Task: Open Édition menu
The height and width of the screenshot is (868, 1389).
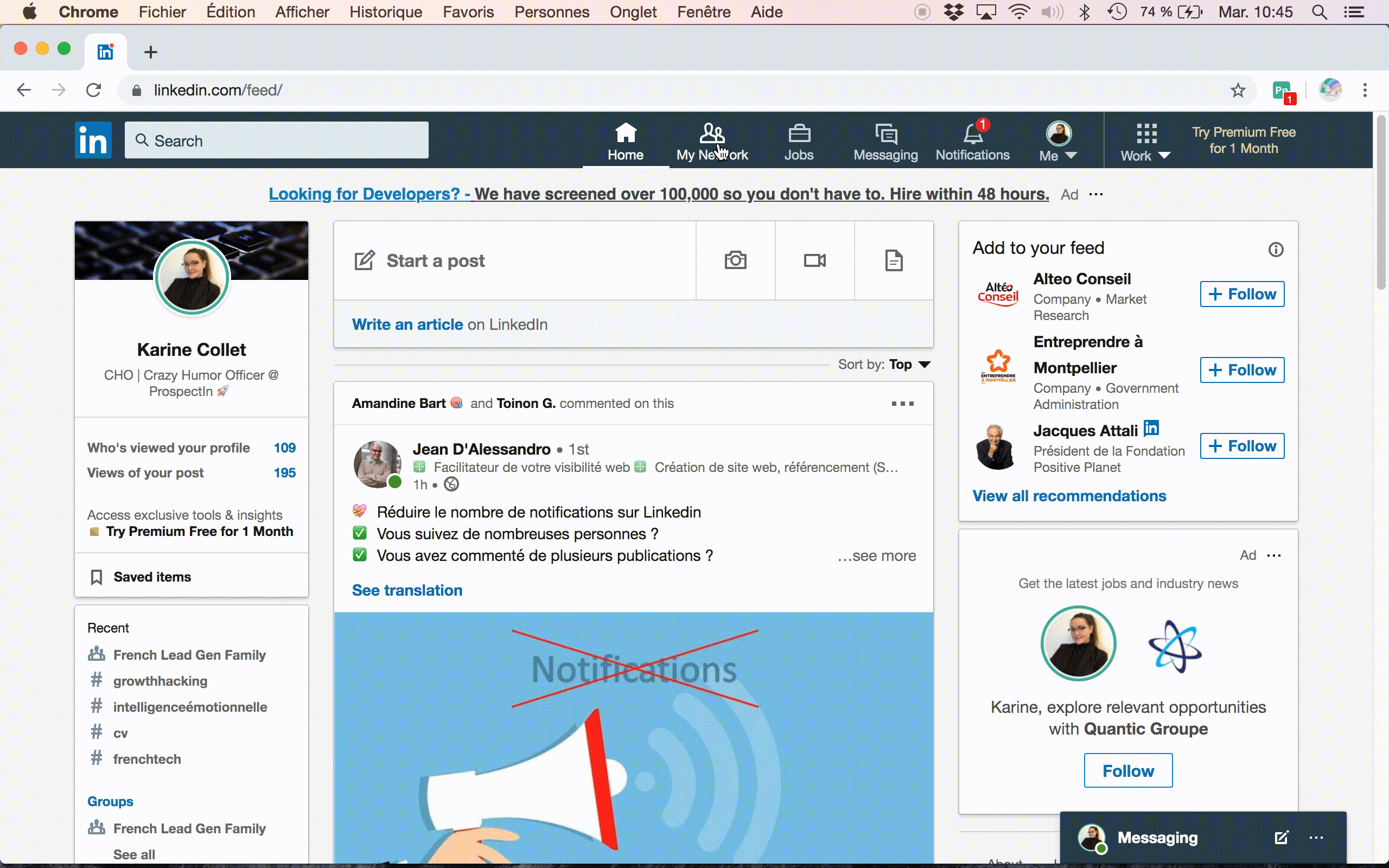Action: pyautogui.click(x=231, y=12)
